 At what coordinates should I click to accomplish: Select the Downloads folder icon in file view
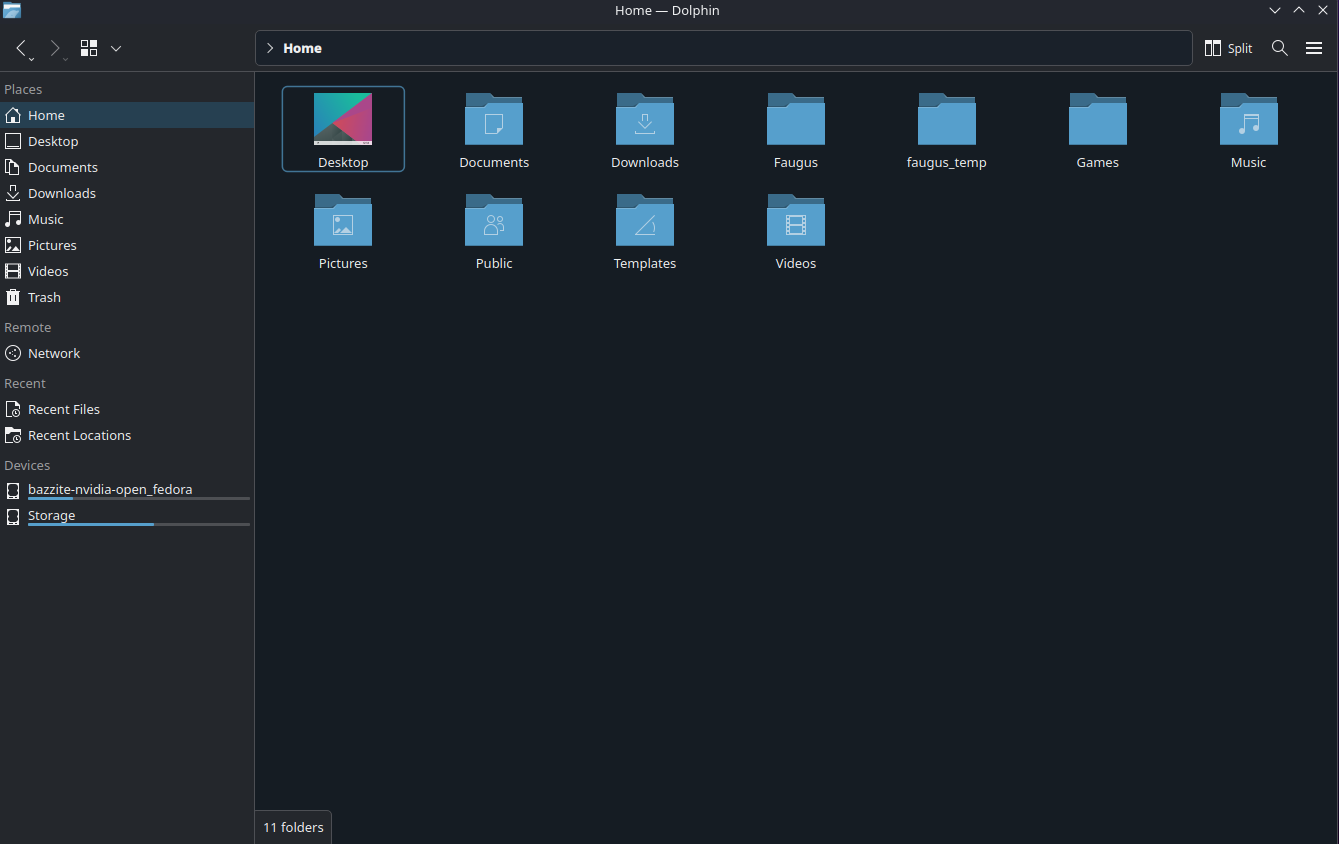(x=645, y=119)
